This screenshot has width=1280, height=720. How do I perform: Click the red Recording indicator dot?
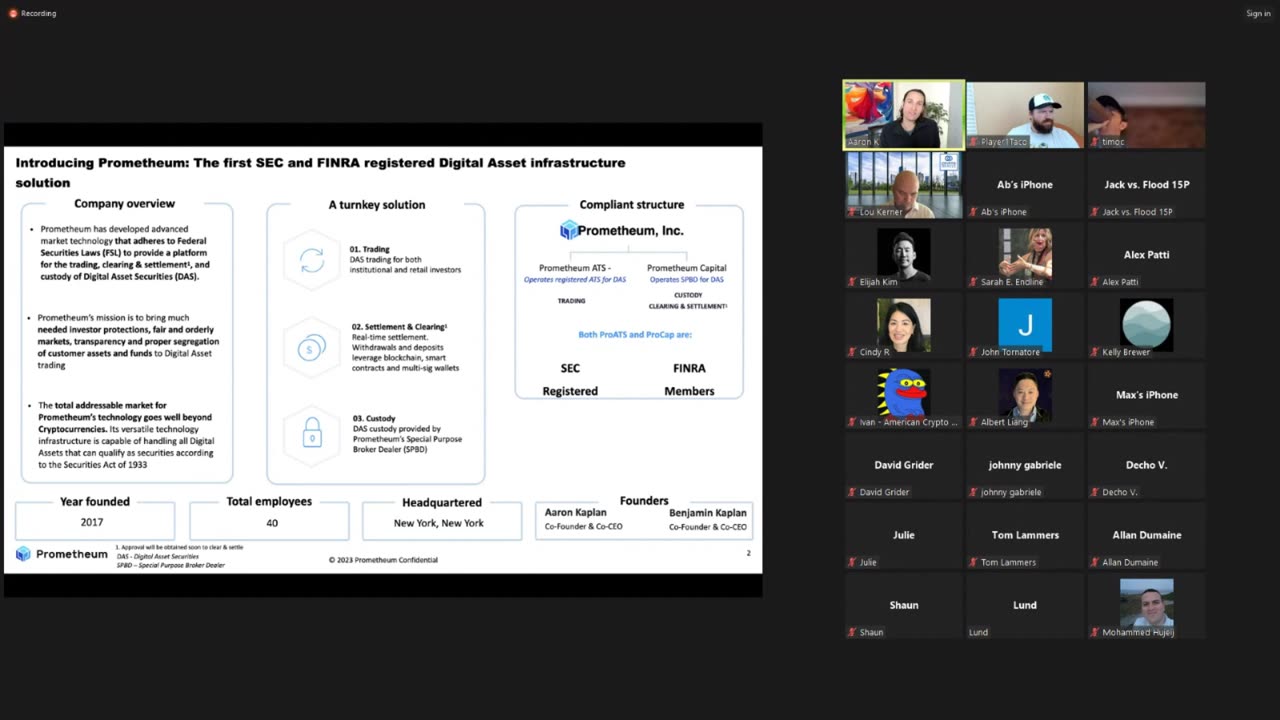13,13
